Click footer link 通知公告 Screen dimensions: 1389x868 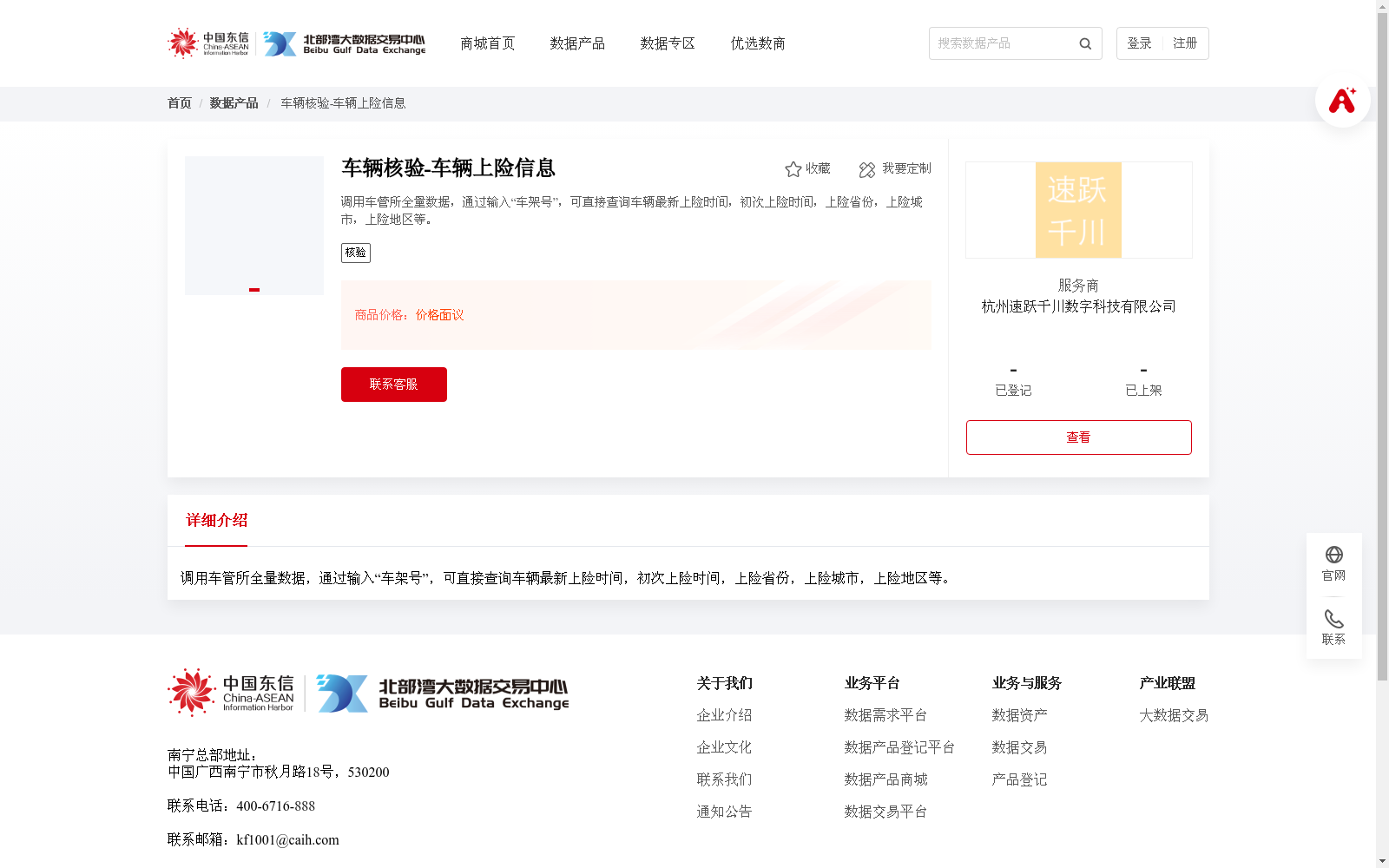[x=724, y=812]
